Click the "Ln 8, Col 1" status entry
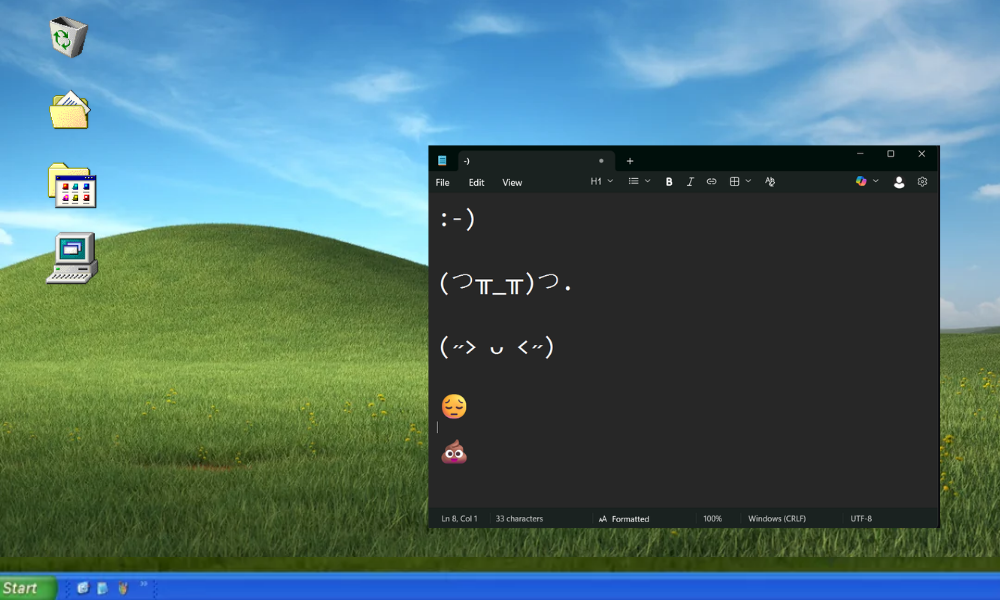 459,519
